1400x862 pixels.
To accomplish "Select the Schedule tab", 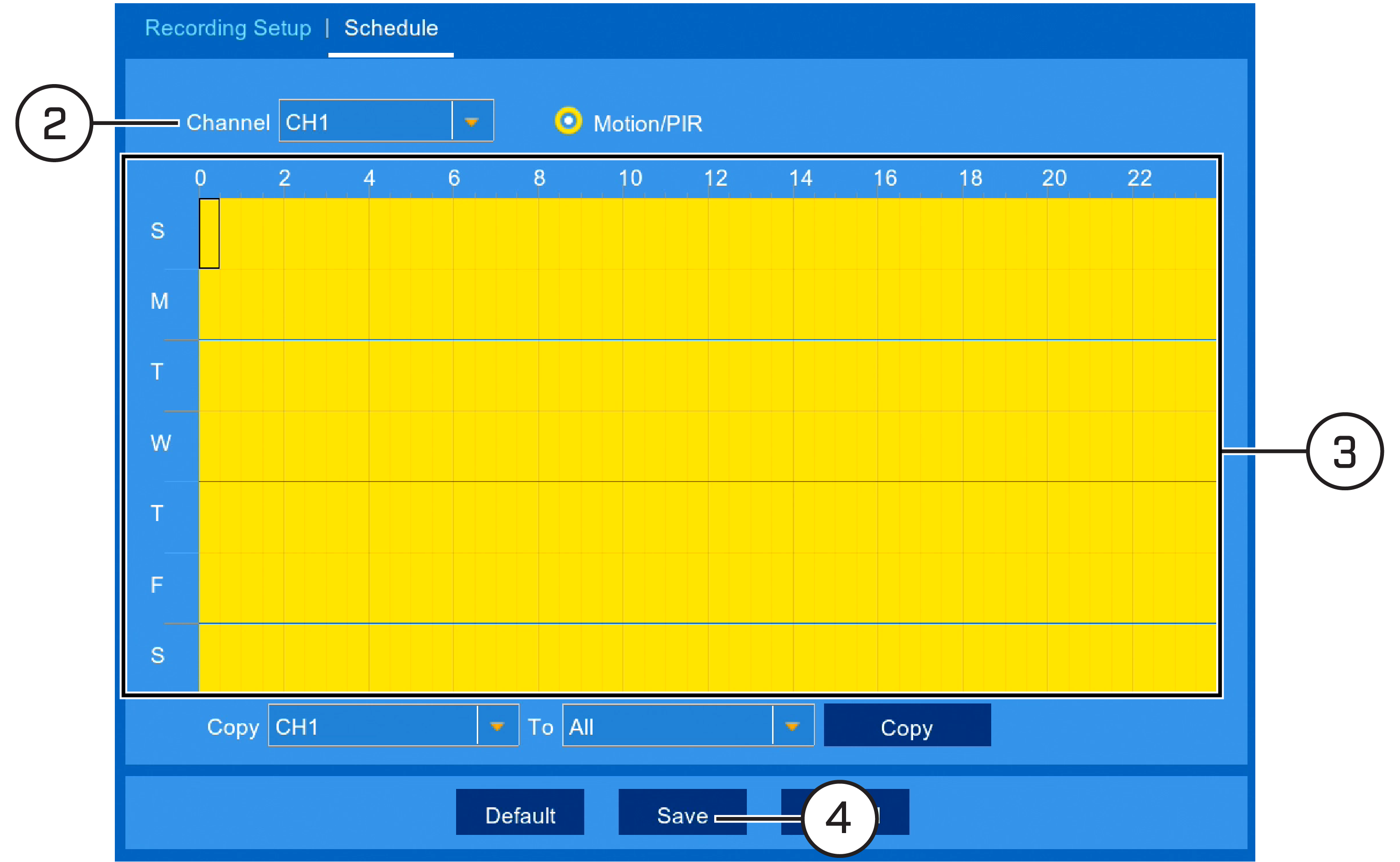I will [x=391, y=28].
